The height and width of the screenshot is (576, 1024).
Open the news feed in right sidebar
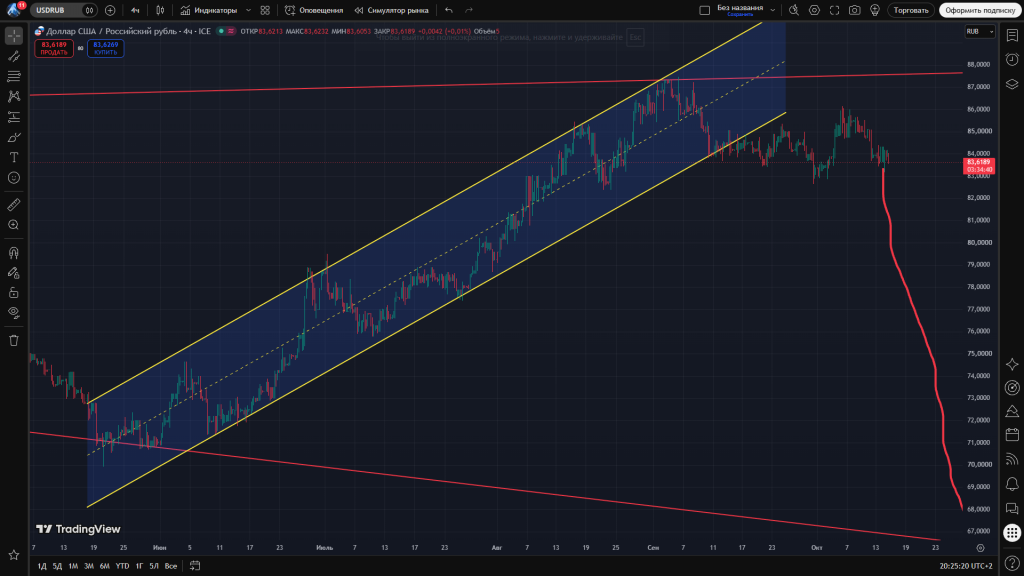coord(1012,459)
